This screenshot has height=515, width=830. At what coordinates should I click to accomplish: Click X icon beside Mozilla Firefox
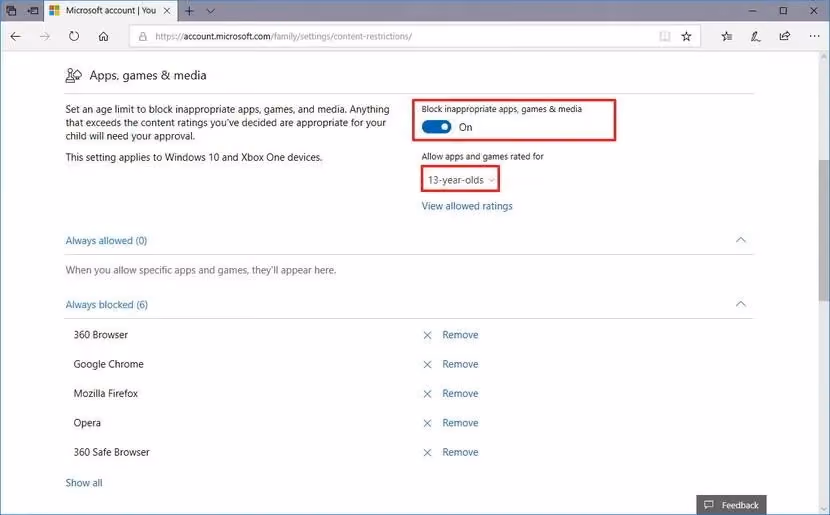point(427,394)
